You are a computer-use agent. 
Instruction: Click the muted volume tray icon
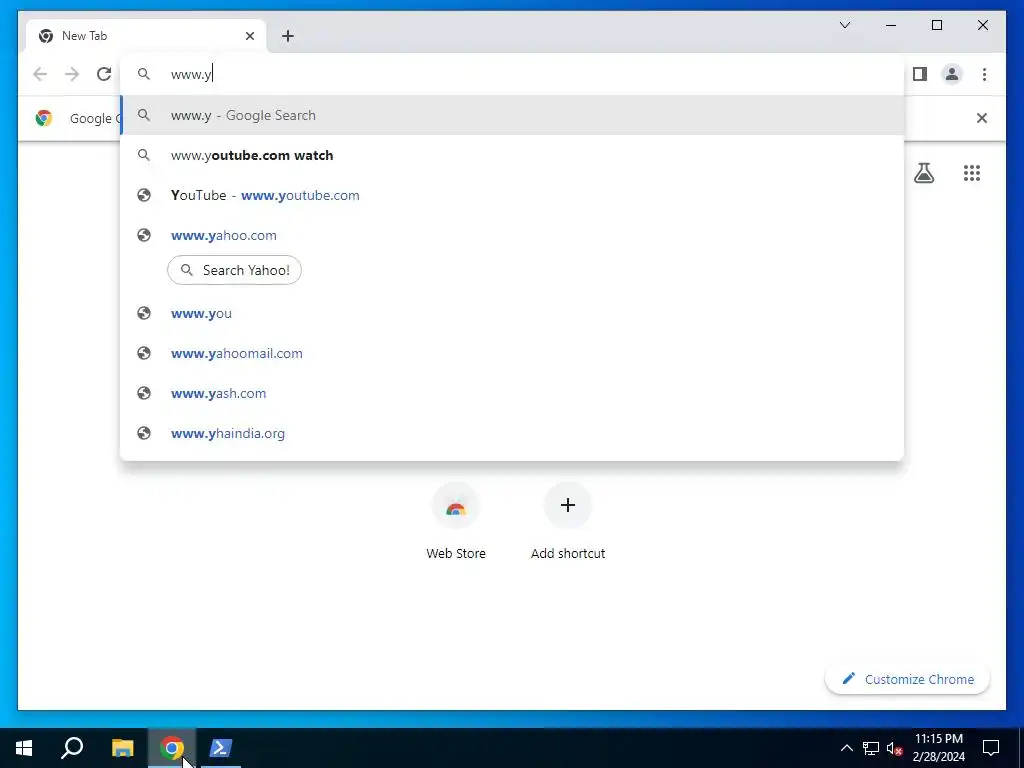click(895, 748)
